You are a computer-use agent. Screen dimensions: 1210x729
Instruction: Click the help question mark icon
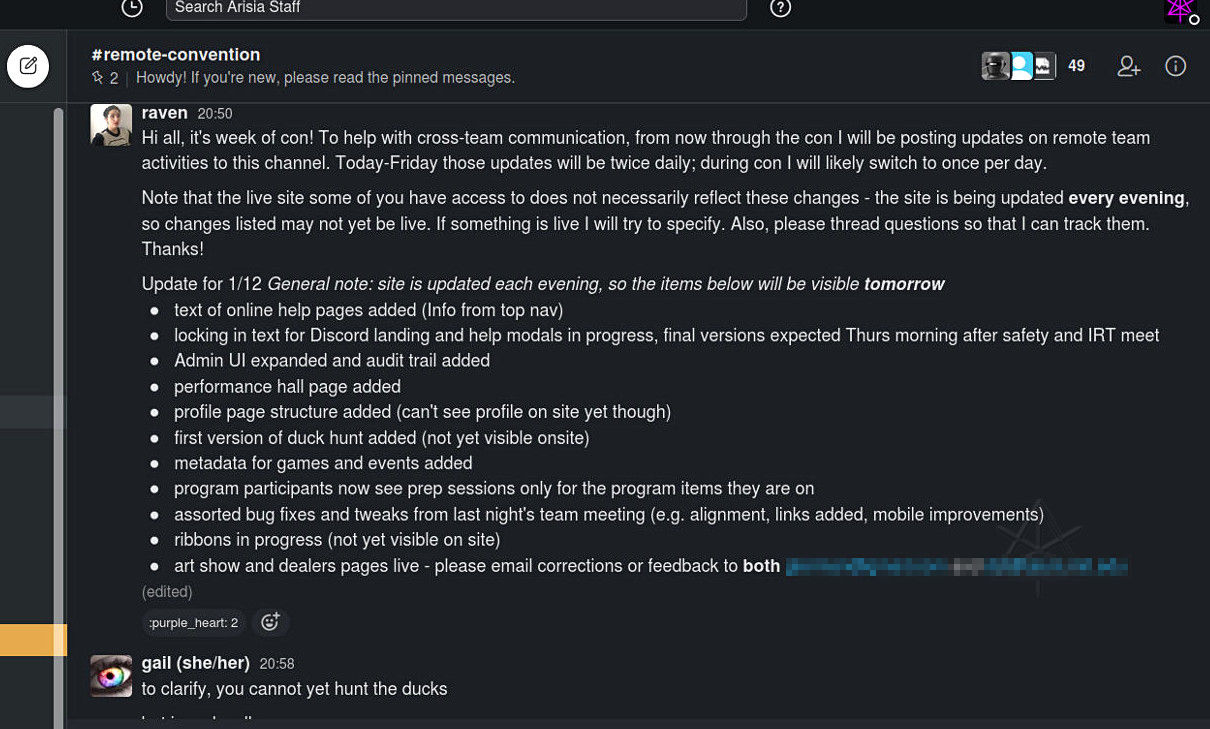coord(781,8)
